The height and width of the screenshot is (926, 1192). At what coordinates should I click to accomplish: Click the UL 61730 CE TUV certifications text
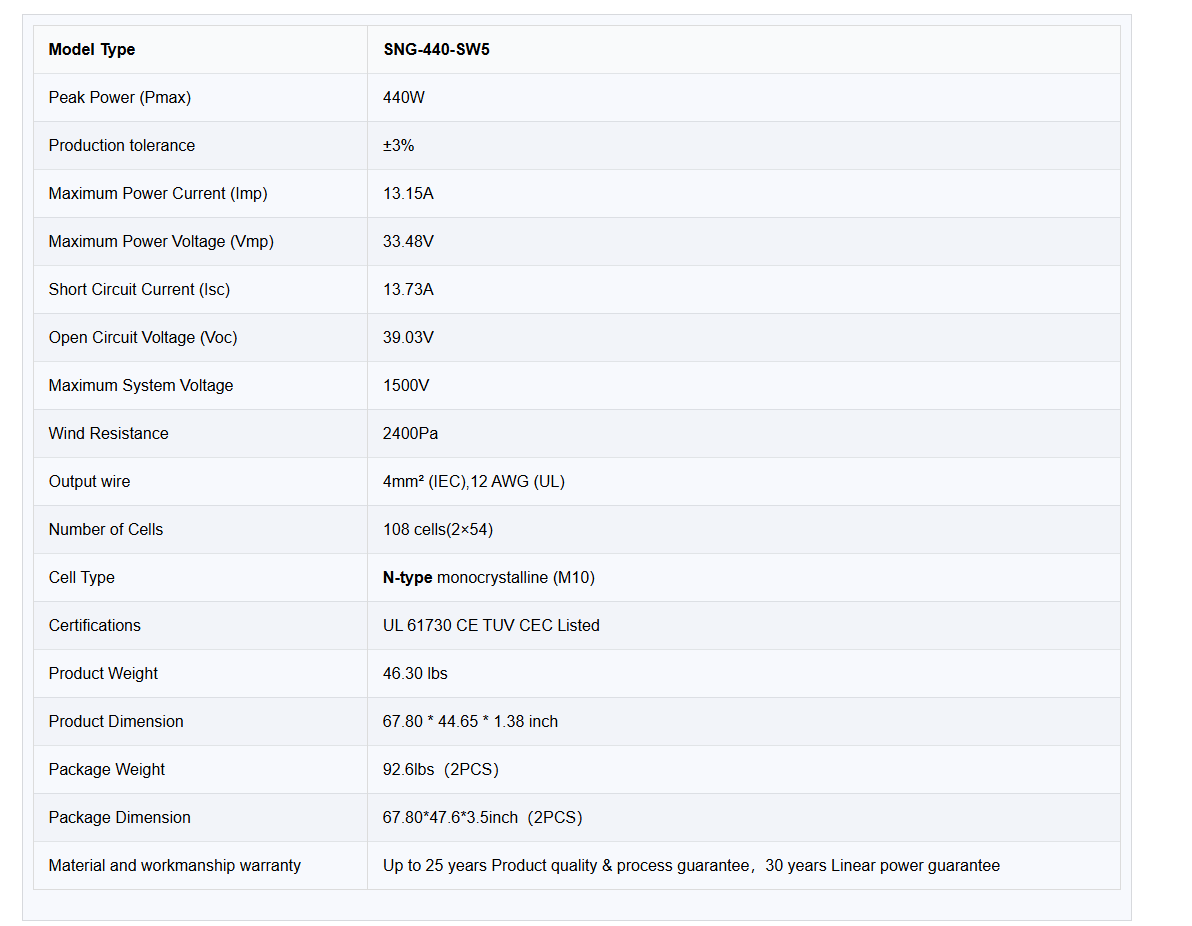tap(491, 625)
